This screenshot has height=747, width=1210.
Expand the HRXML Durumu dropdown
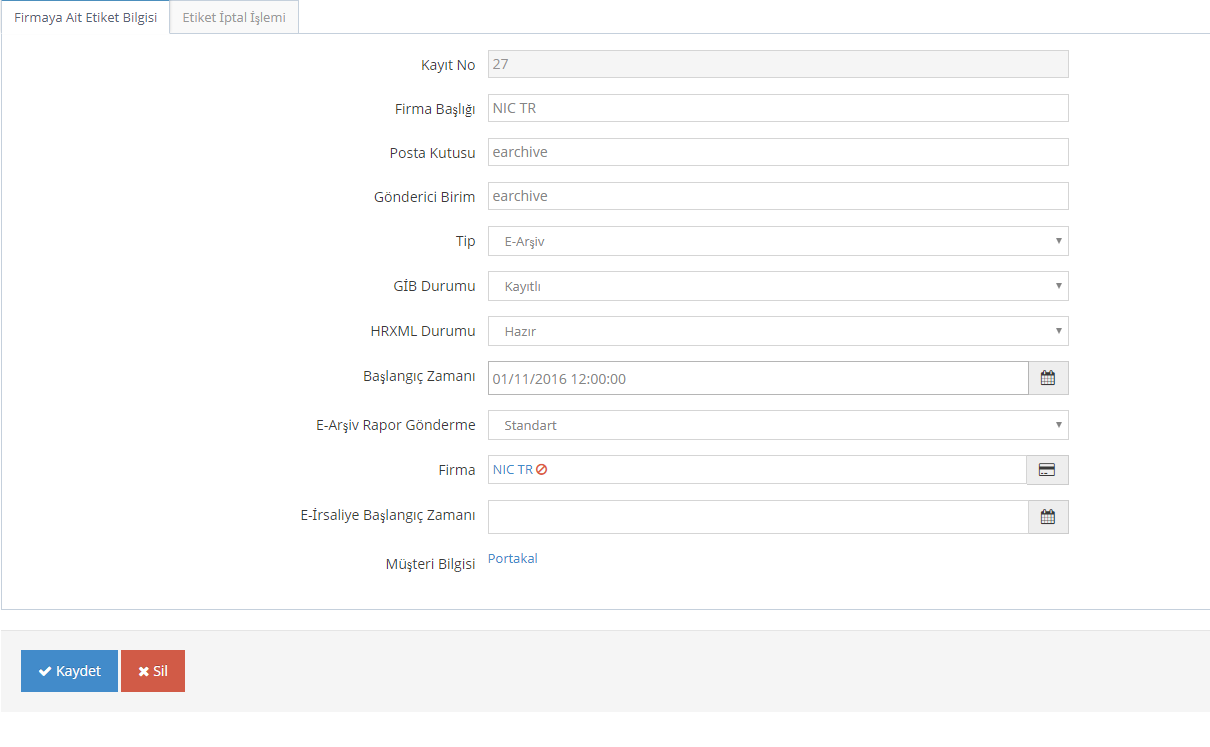(777, 331)
